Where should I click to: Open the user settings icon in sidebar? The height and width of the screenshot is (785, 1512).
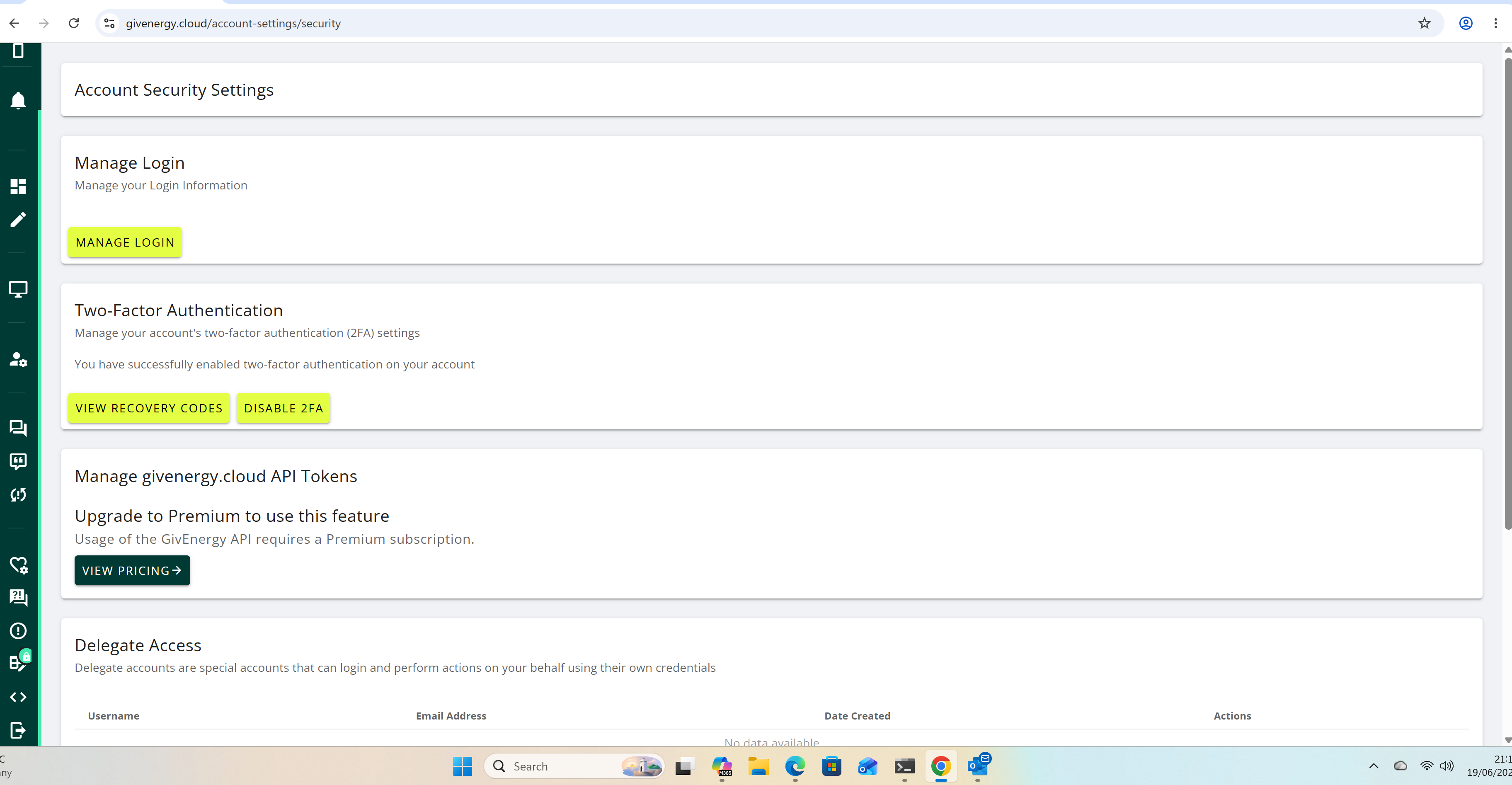[18, 359]
